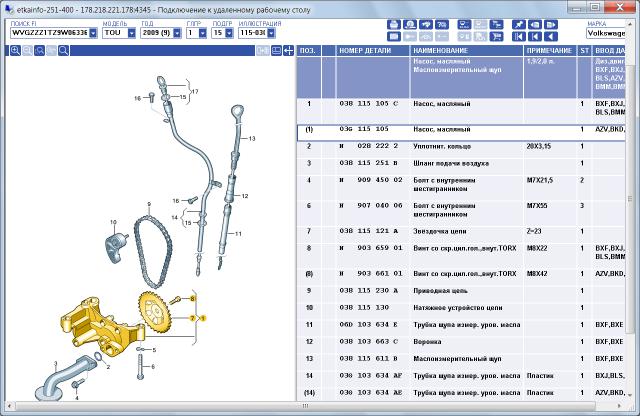Select part number 038 115 105 C
Viewport: 640px width, 416px height.
[x=369, y=104]
